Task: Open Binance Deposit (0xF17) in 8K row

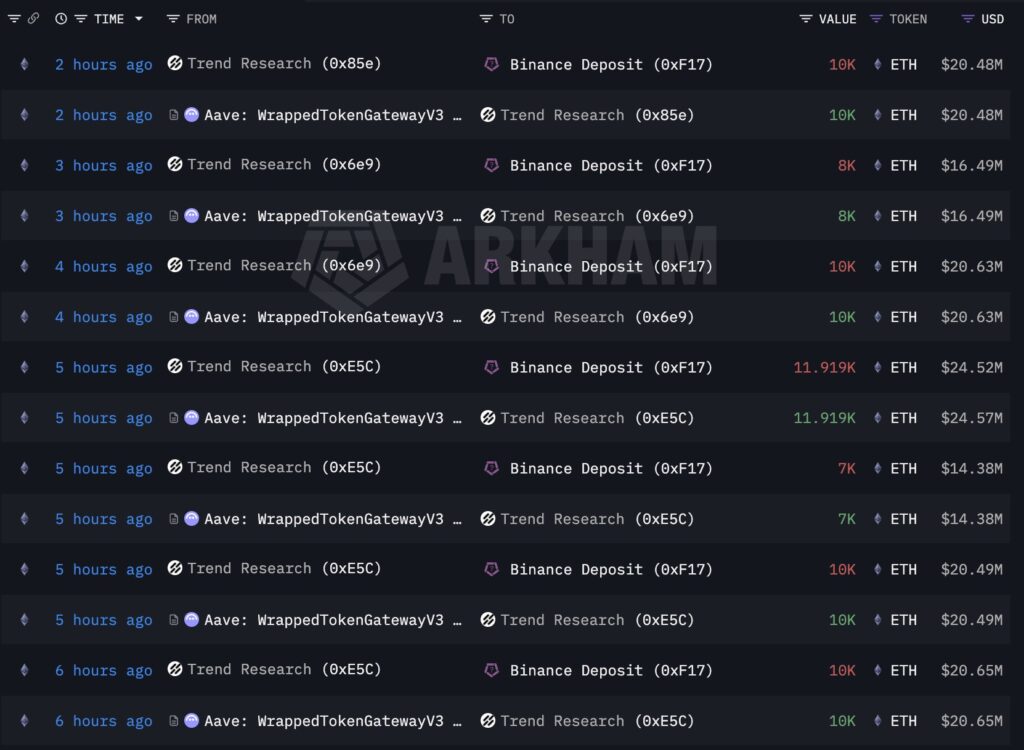Action: 611,165
